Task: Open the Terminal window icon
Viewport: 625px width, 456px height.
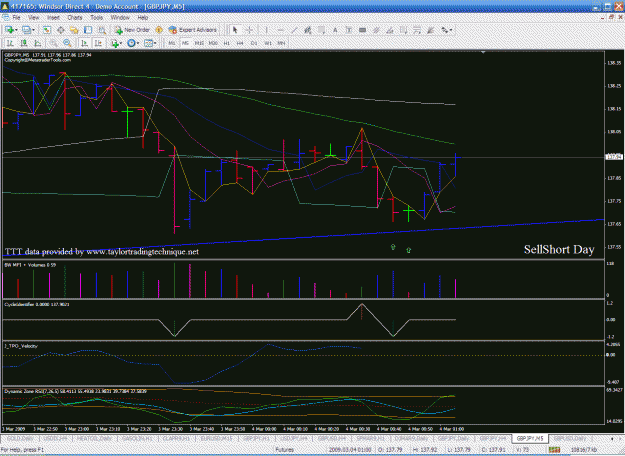Action: tap(88, 30)
